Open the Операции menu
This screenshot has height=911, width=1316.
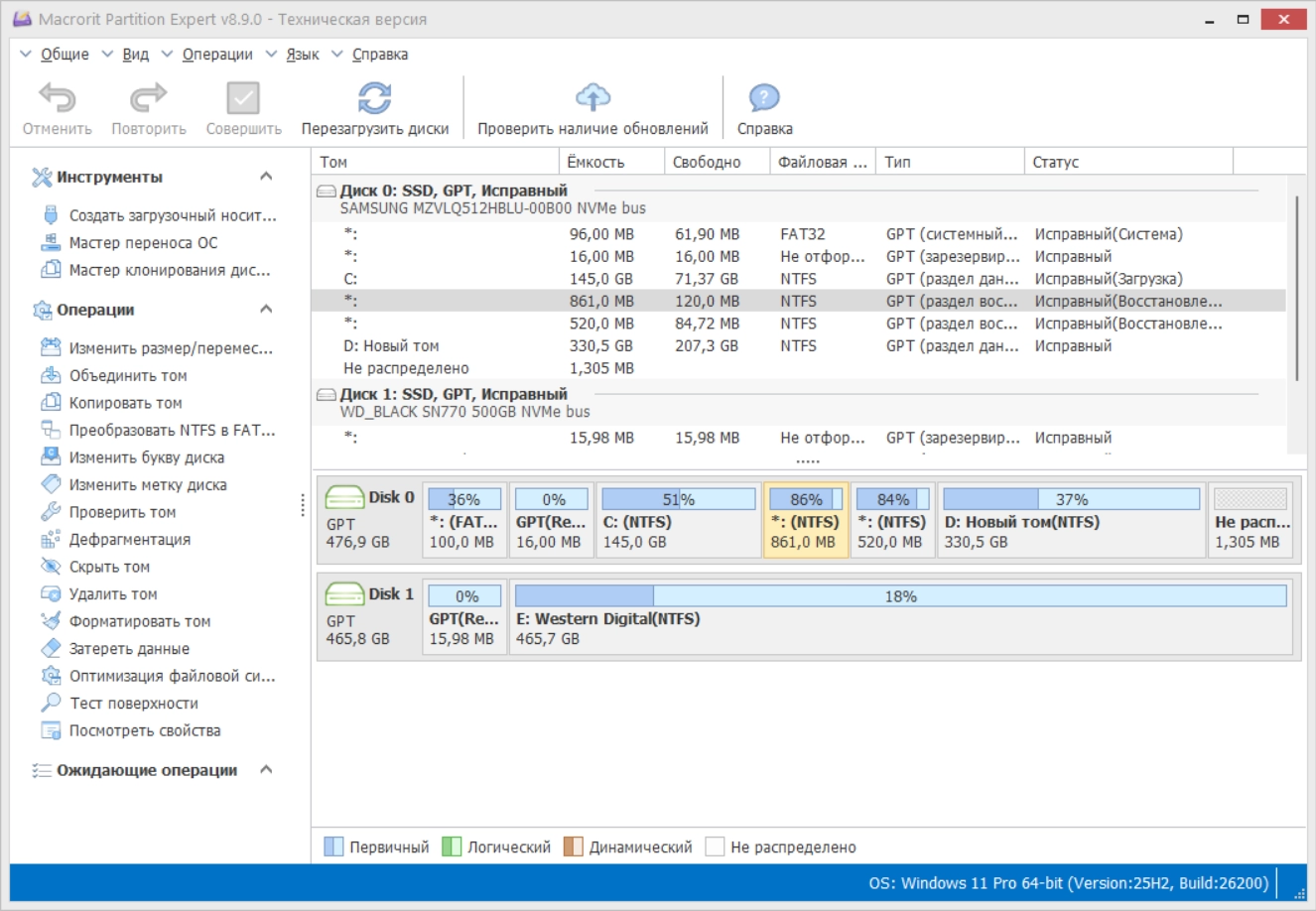tap(216, 55)
